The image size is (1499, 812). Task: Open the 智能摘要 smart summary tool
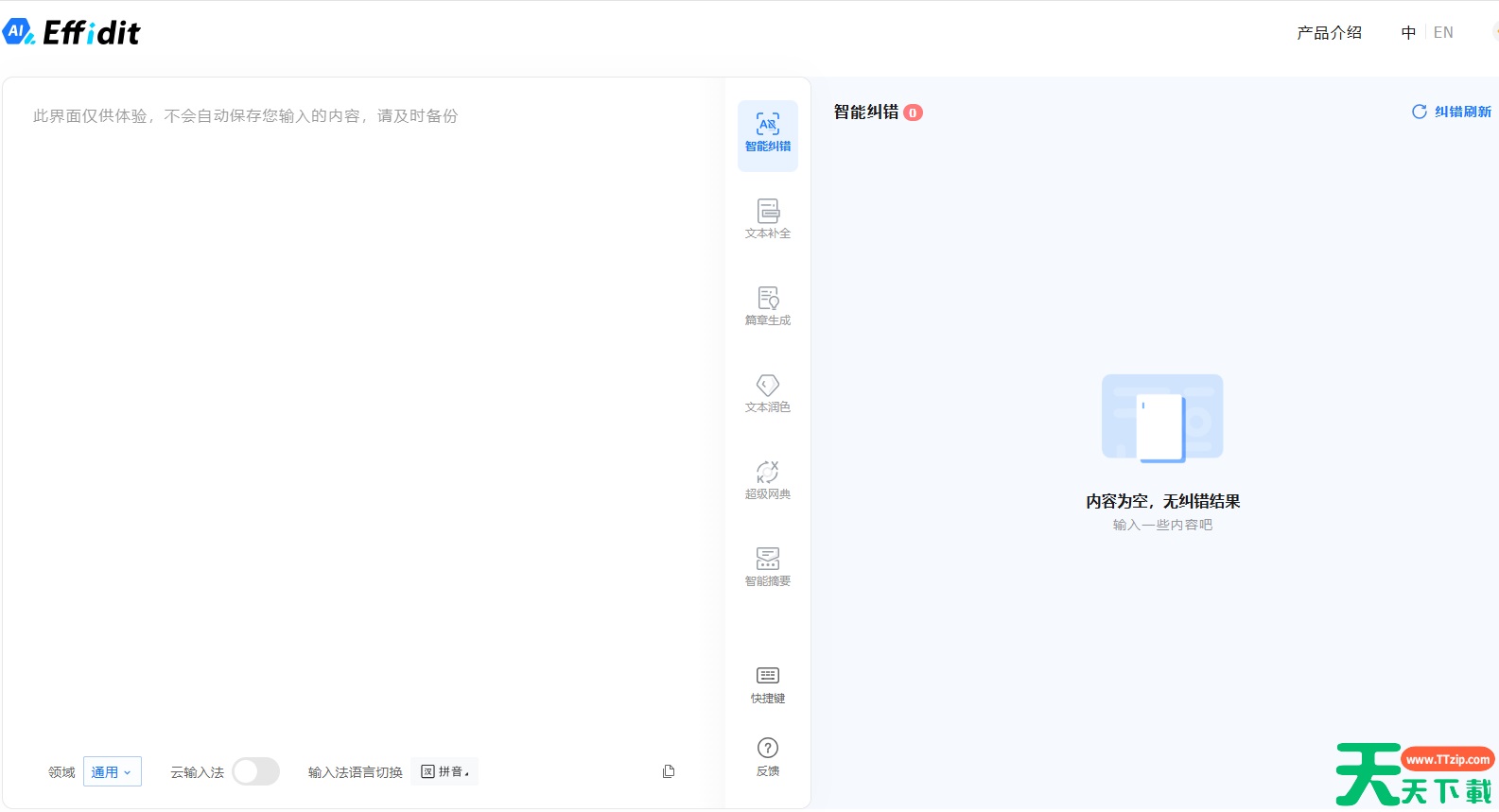[x=767, y=567]
